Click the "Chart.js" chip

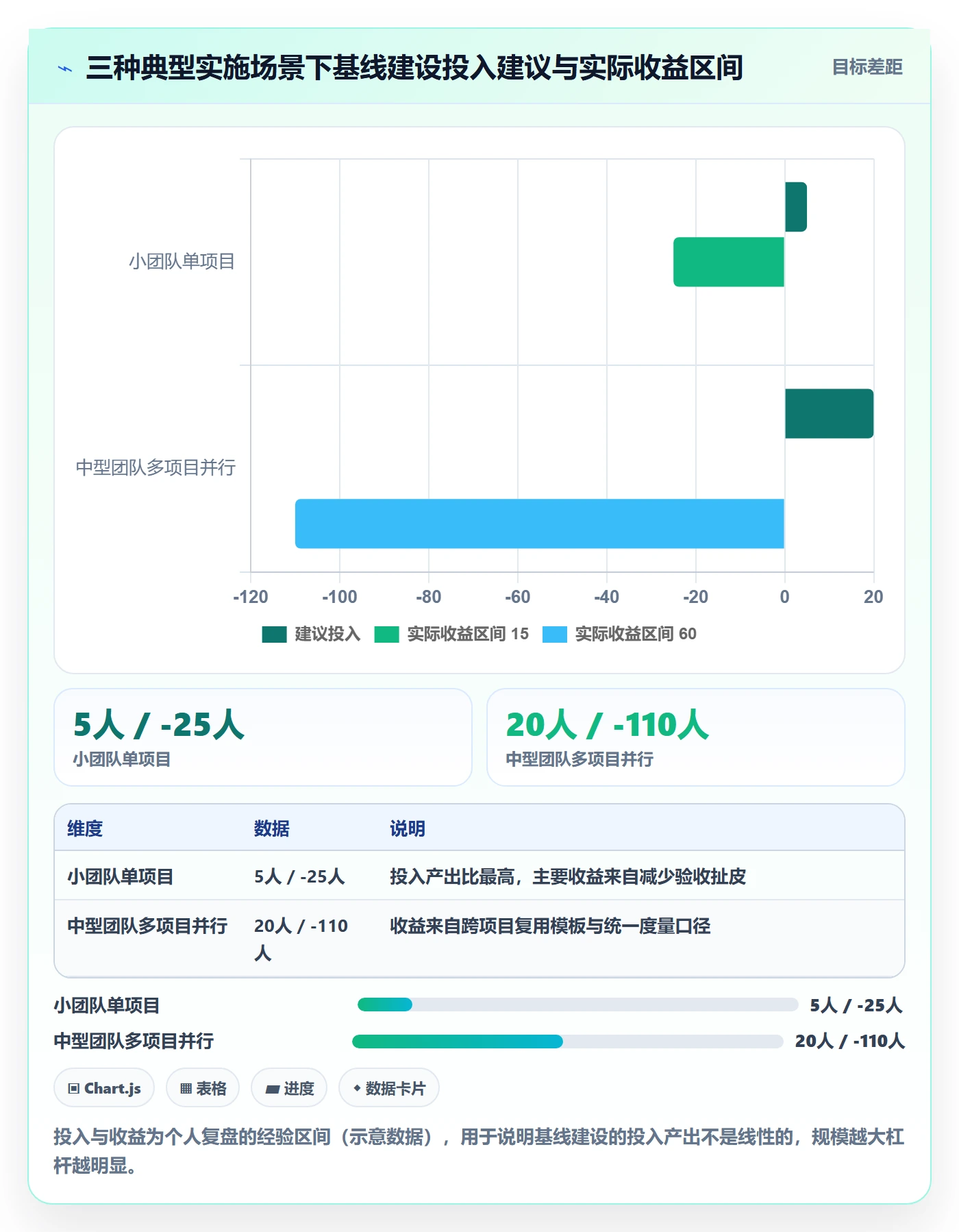(104, 1088)
